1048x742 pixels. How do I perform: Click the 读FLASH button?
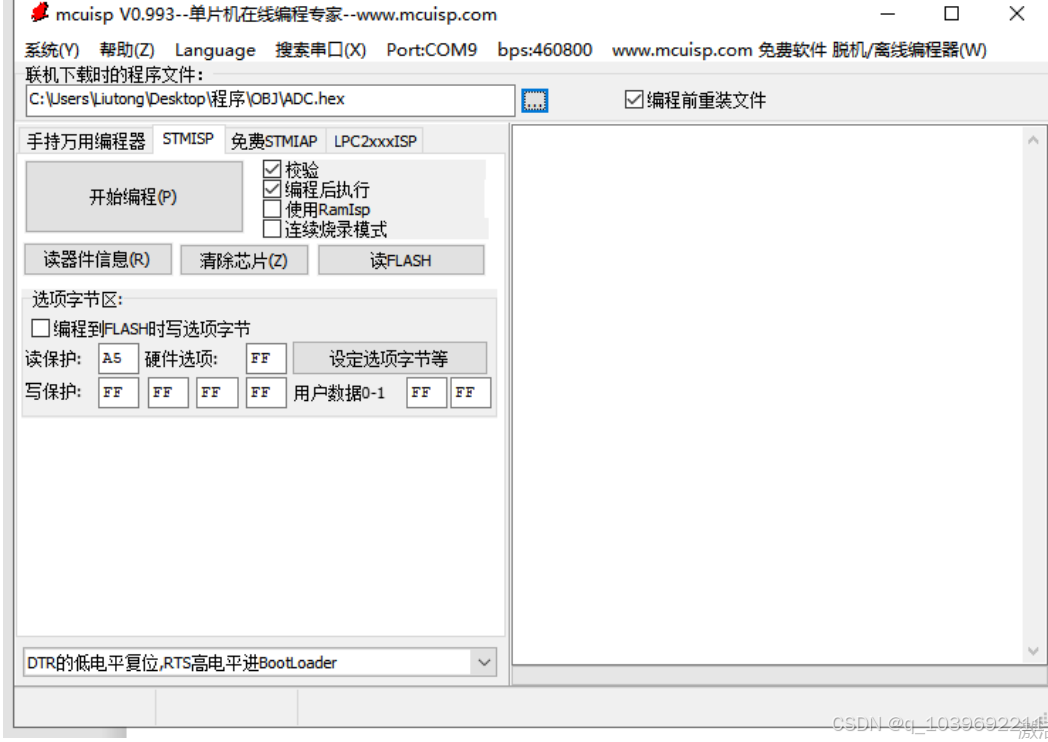click(x=401, y=260)
